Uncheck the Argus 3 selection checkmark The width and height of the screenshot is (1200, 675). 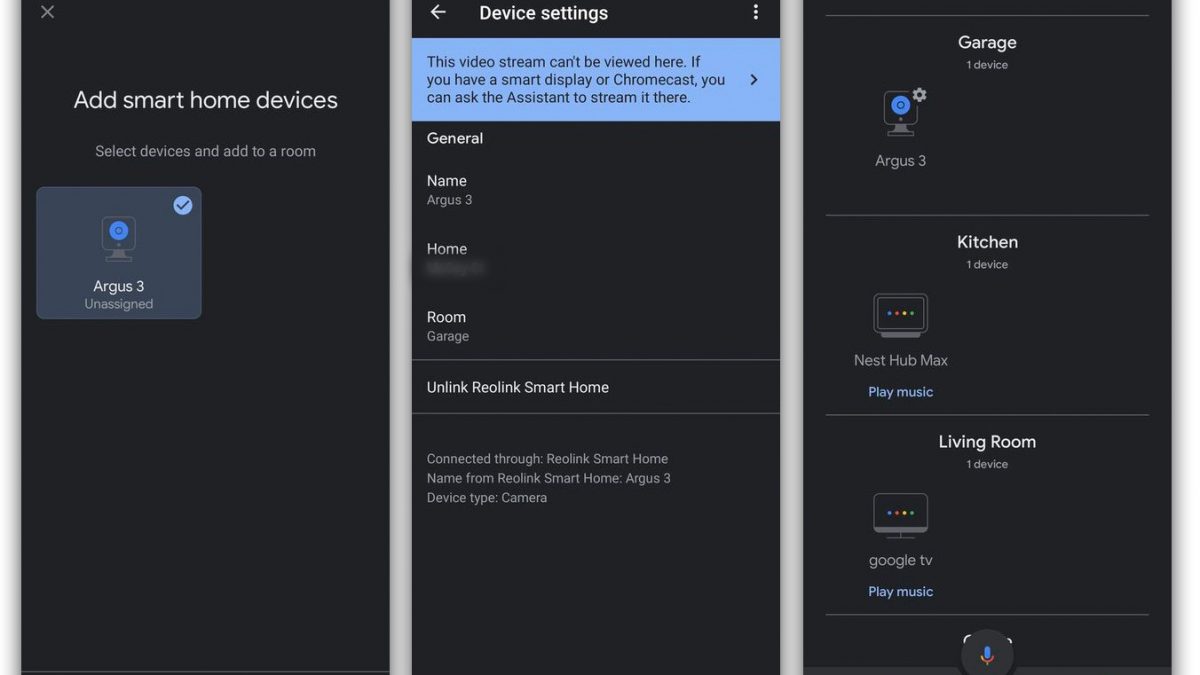183,205
